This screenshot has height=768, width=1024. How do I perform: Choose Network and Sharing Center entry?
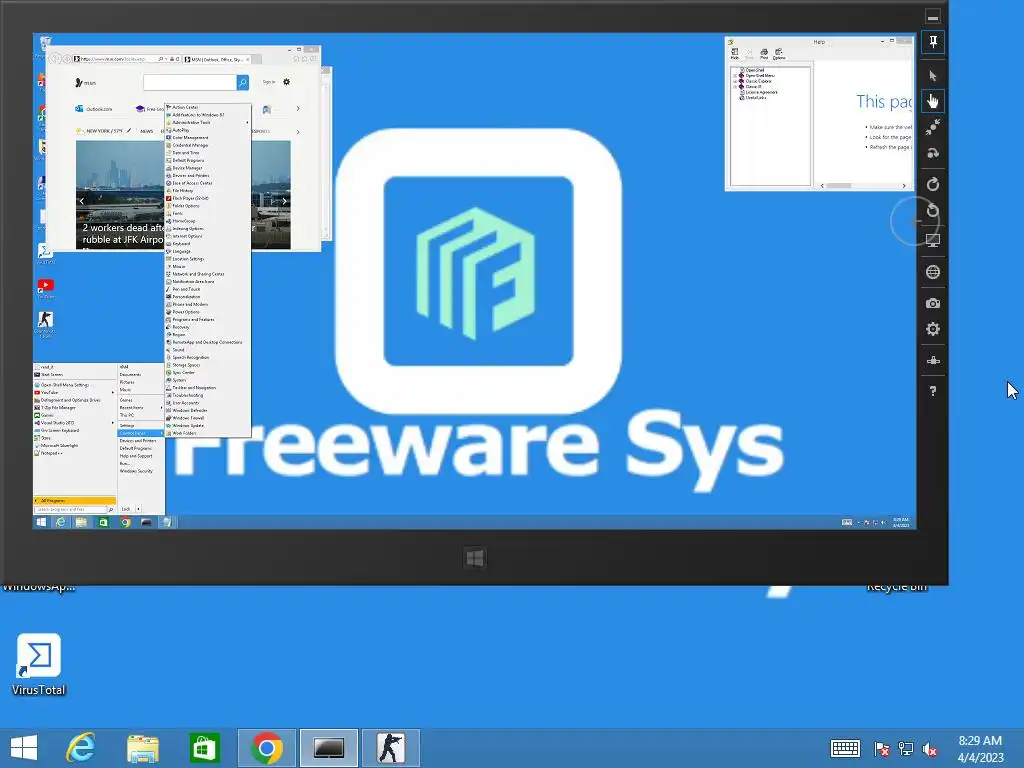208,274
